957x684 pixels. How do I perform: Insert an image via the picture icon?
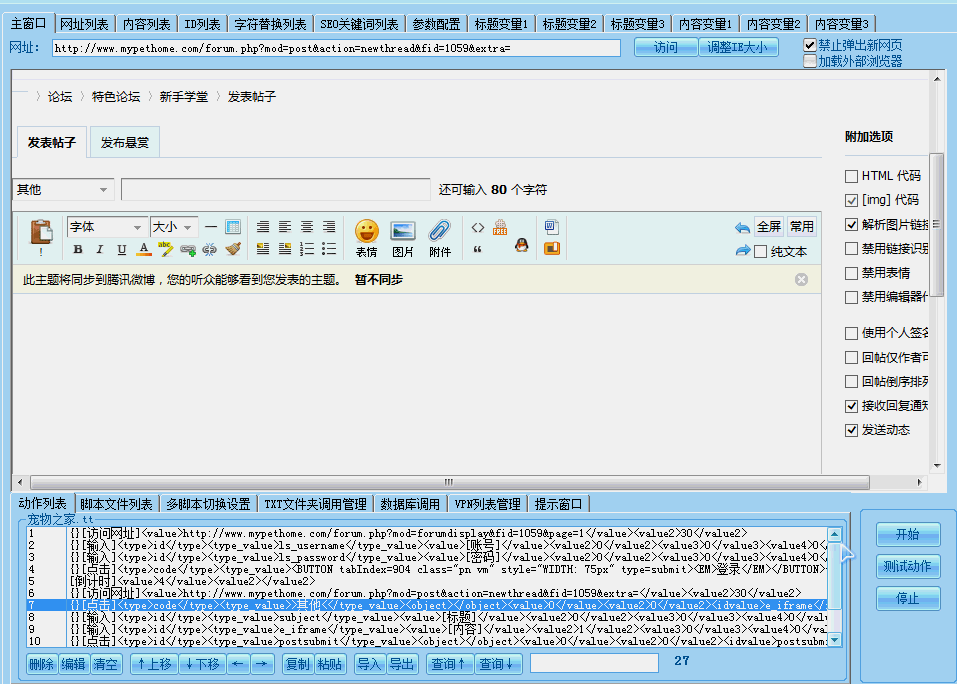[403, 232]
